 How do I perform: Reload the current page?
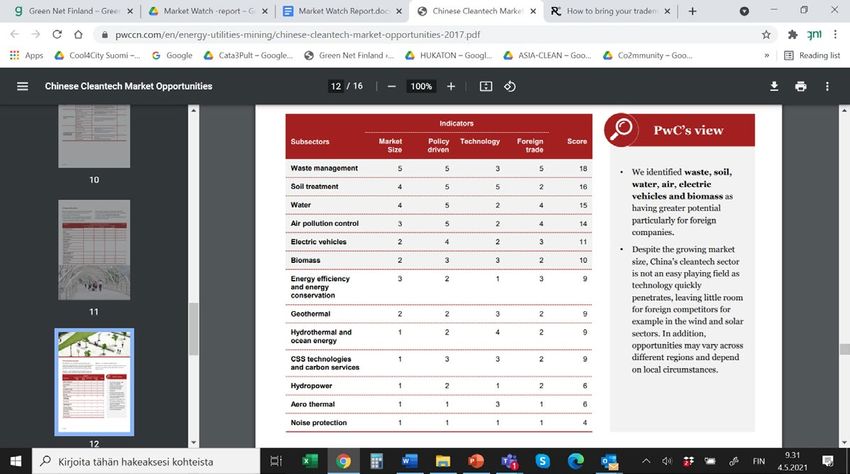click(57, 34)
